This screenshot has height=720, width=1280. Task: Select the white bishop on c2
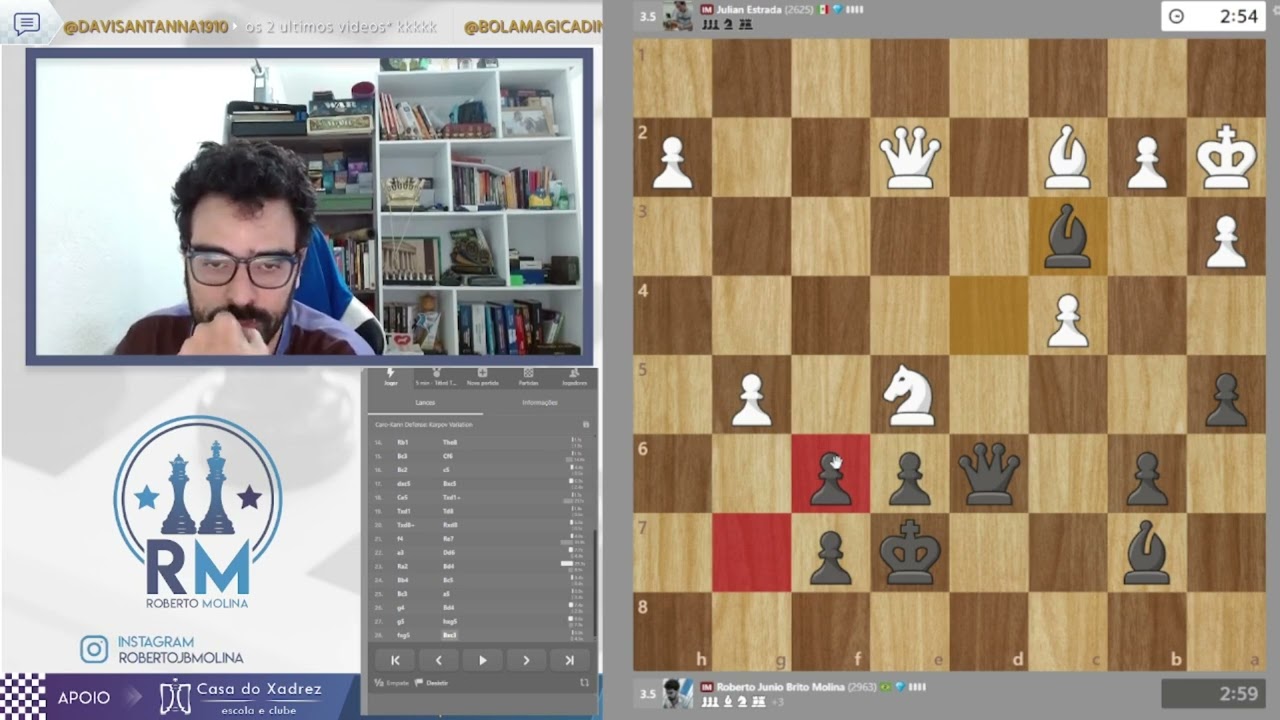click(x=1067, y=158)
